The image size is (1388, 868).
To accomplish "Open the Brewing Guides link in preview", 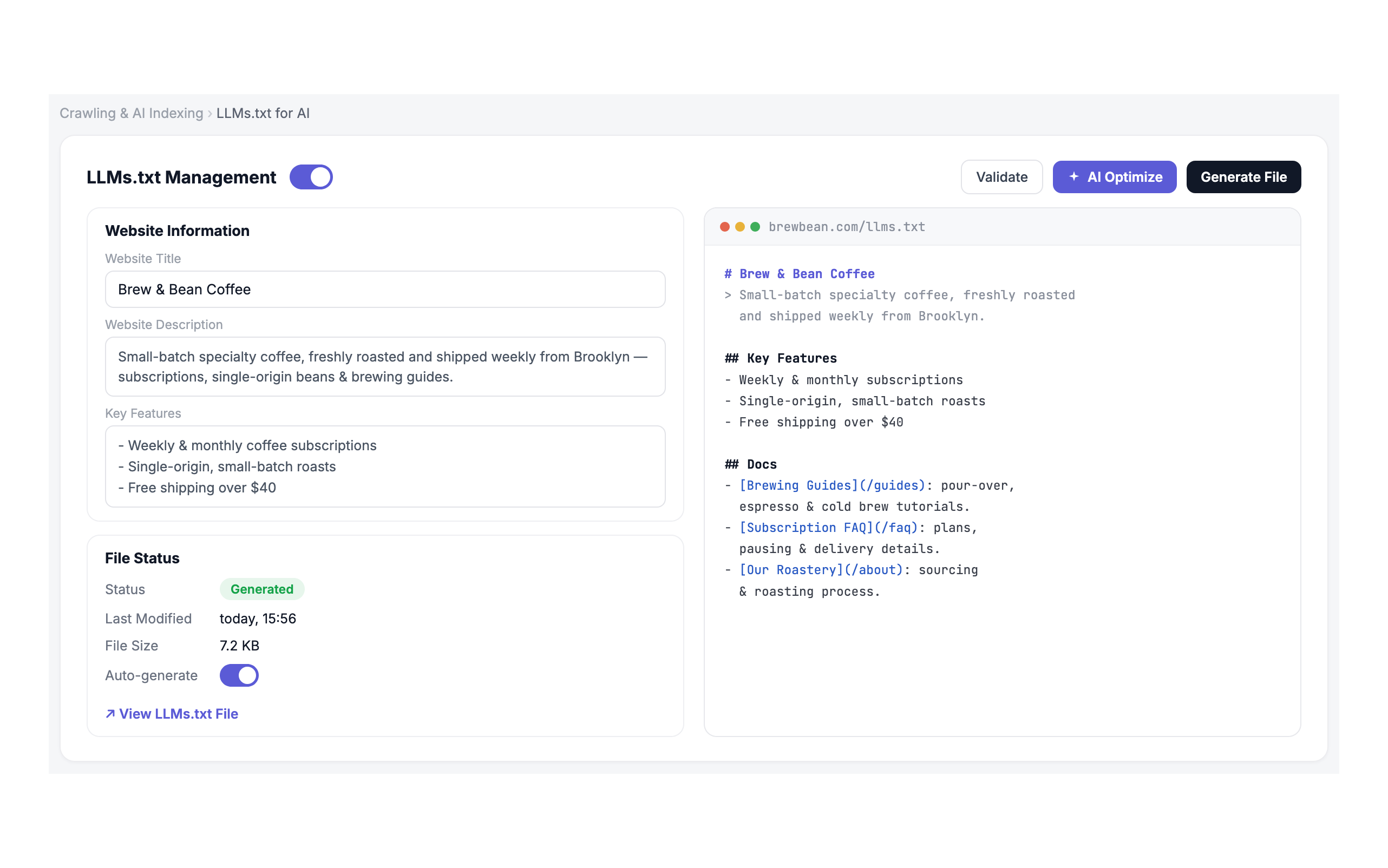I will click(832, 485).
